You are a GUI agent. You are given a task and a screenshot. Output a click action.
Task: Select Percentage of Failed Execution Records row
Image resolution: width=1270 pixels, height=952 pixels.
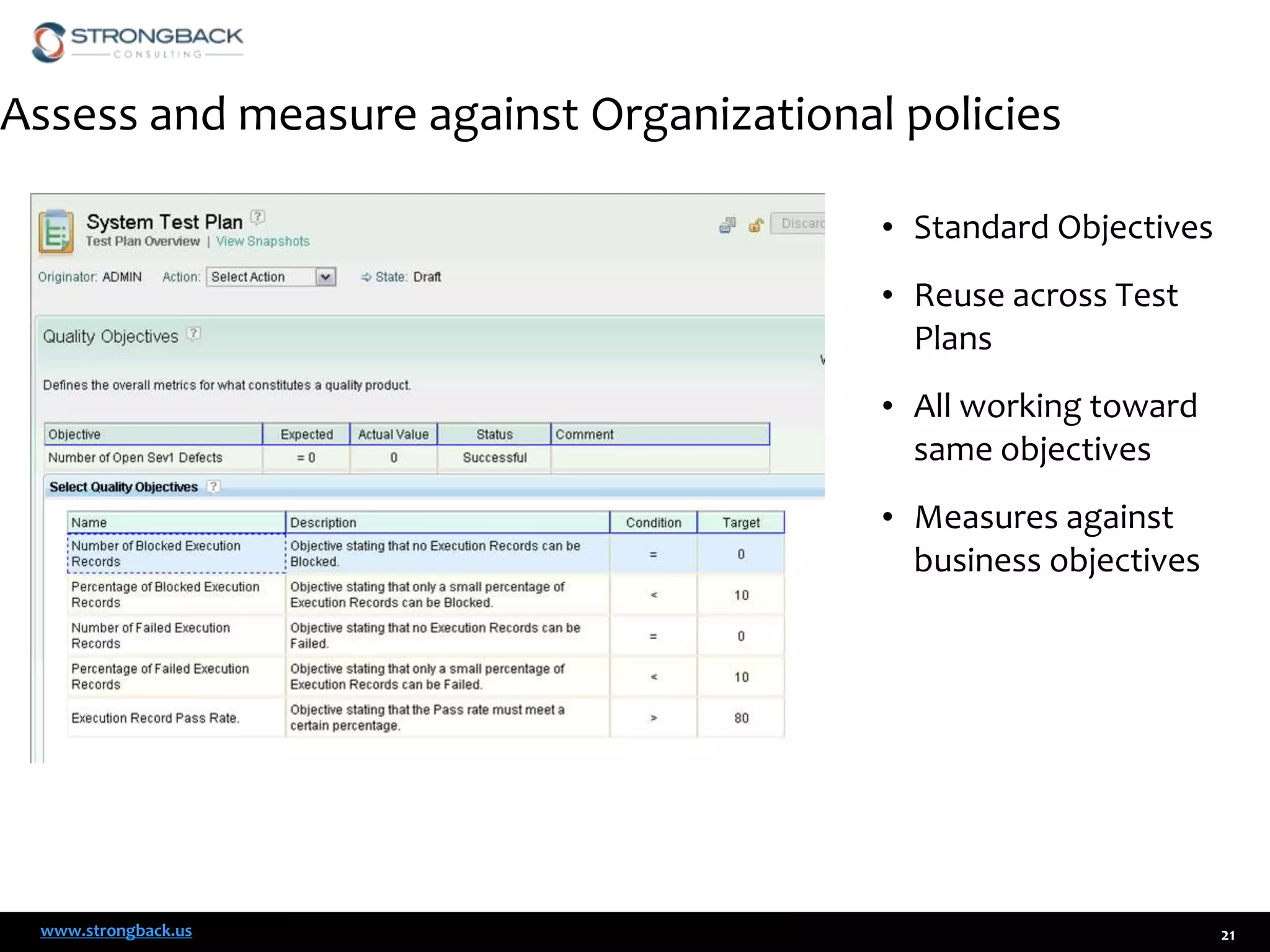point(426,676)
